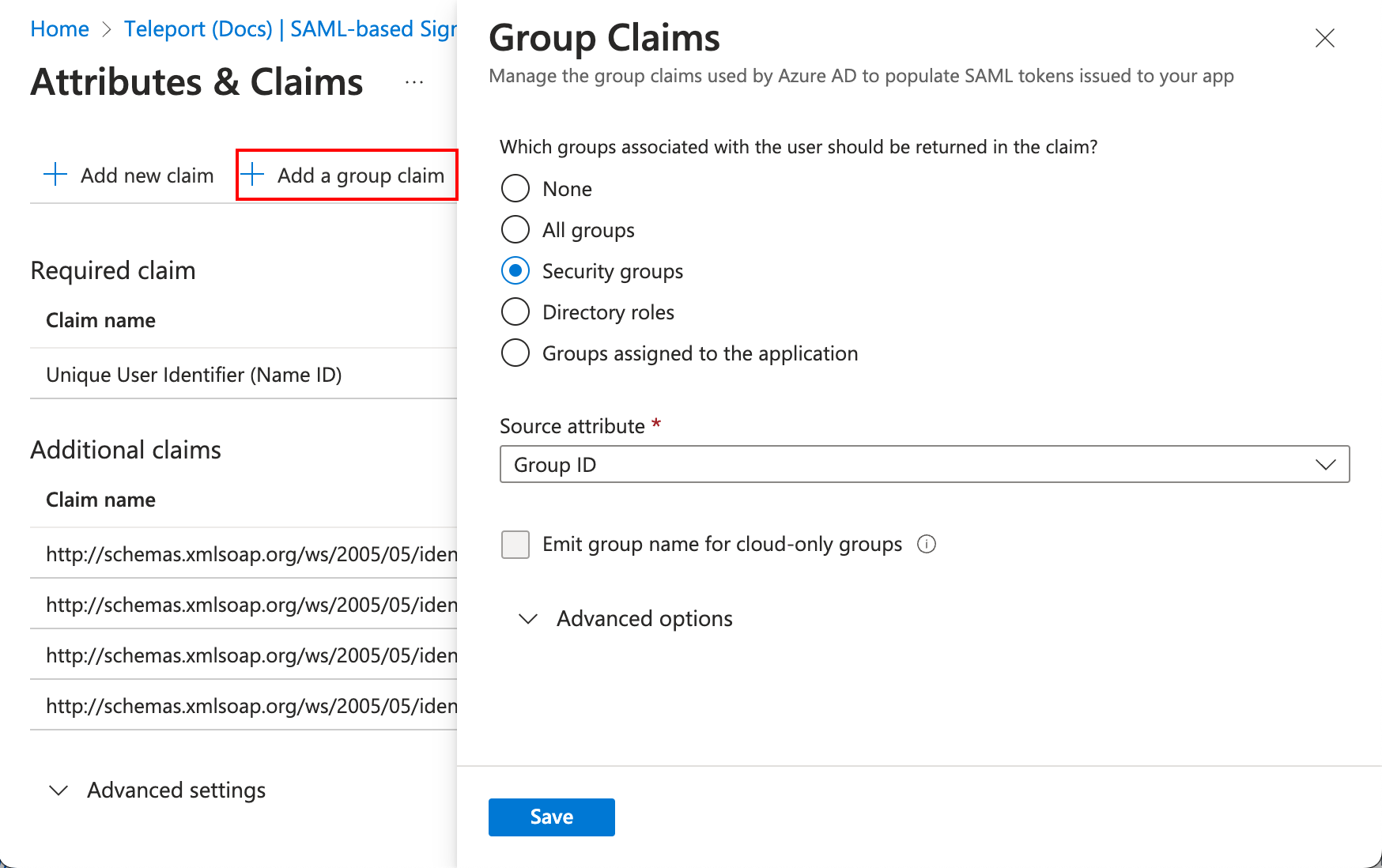1382x868 pixels.
Task: Enable Emit group name for cloud-only groups
Action: pos(515,544)
